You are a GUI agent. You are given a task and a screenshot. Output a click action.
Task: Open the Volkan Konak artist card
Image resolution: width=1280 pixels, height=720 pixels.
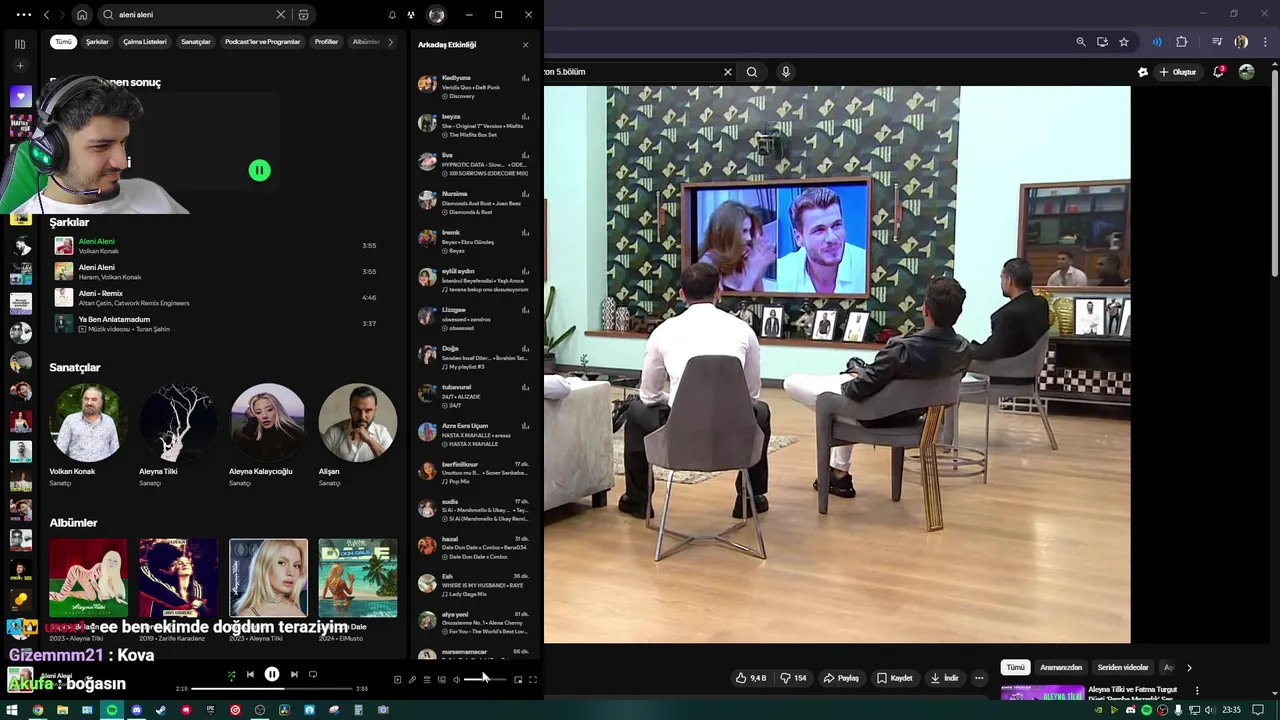(x=88, y=435)
